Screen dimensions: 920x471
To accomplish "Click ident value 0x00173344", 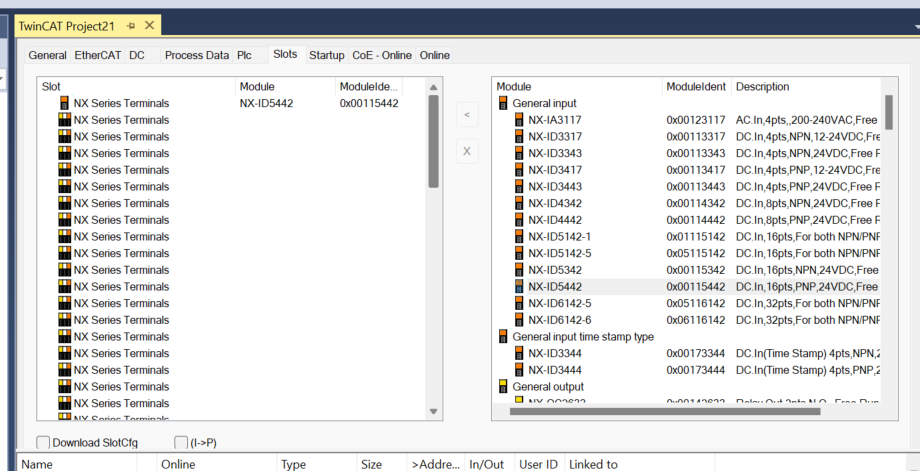I will [x=695, y=353].
